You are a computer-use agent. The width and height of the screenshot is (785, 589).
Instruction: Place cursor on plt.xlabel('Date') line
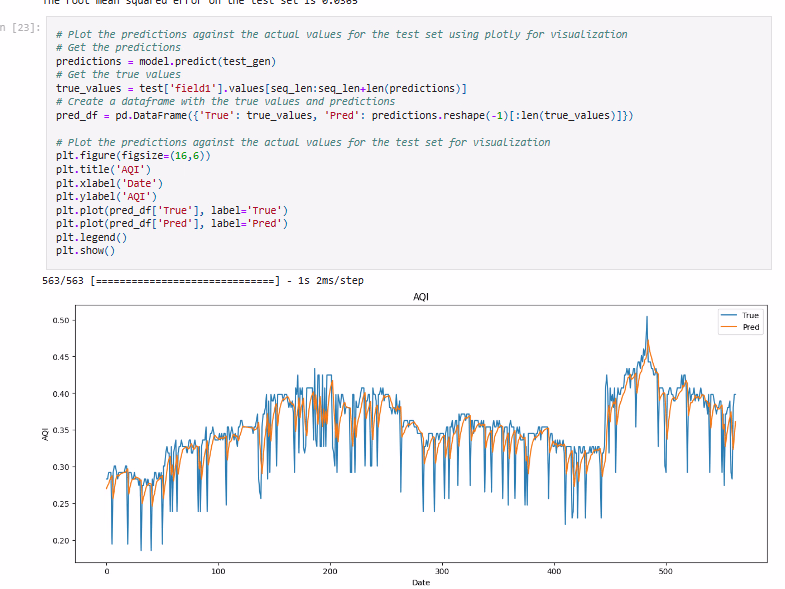click(109, 183)
